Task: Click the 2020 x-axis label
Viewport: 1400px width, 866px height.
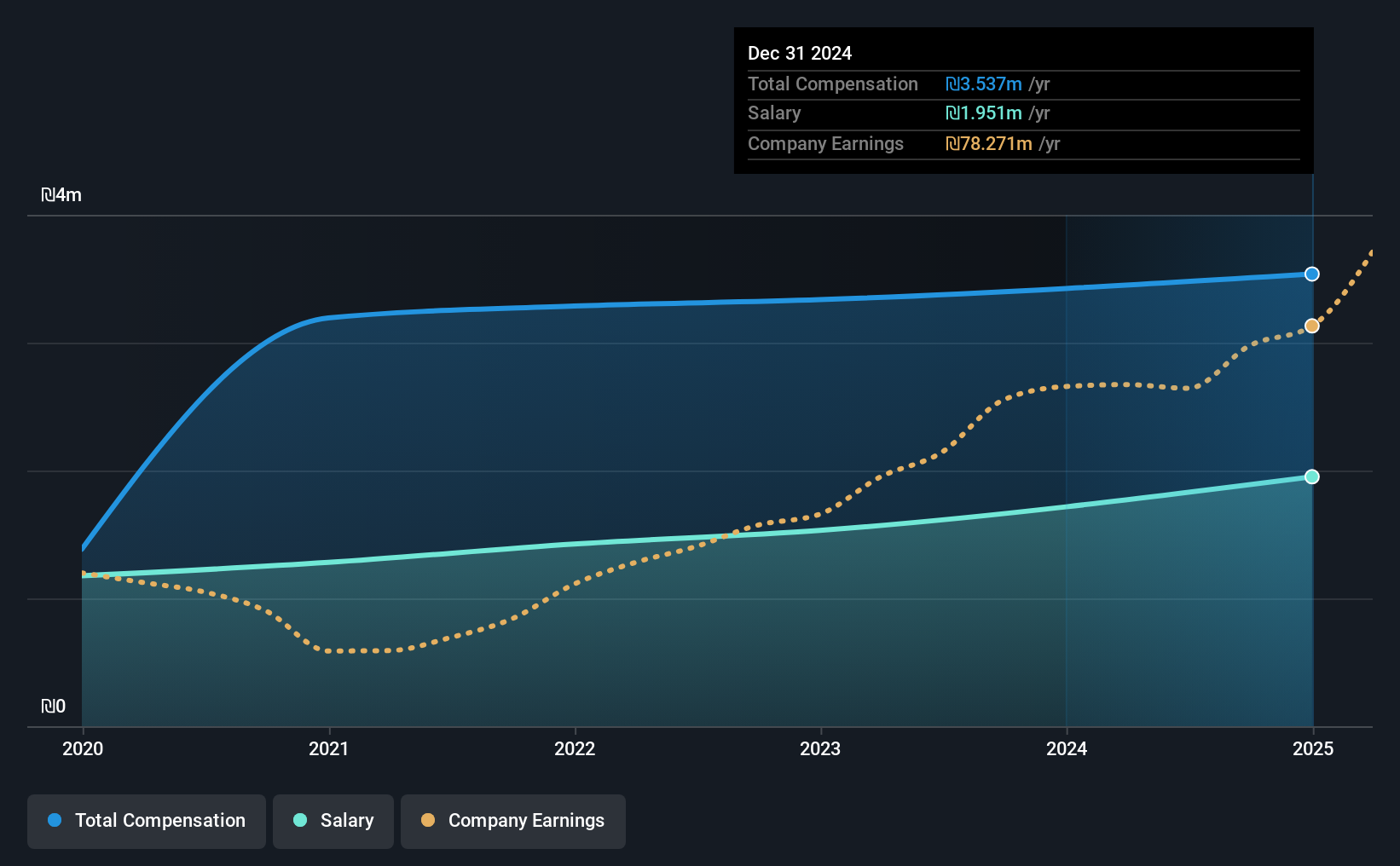Action: (x=83, y=748)
